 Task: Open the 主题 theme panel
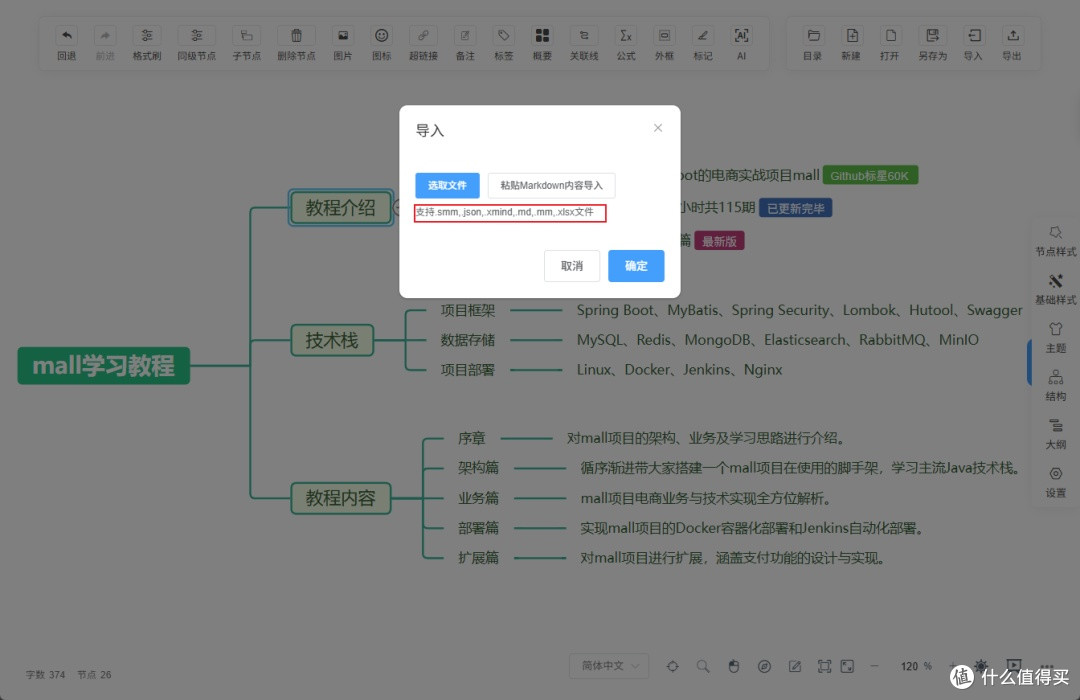(x=1055, y=337)
